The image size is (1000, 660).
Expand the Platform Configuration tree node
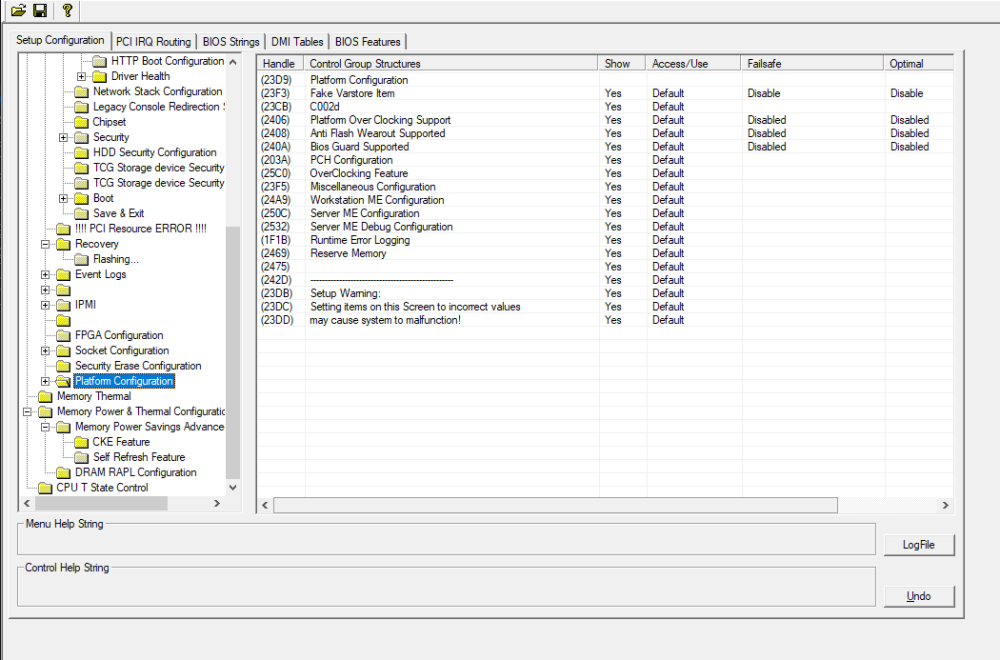(45, 381)
